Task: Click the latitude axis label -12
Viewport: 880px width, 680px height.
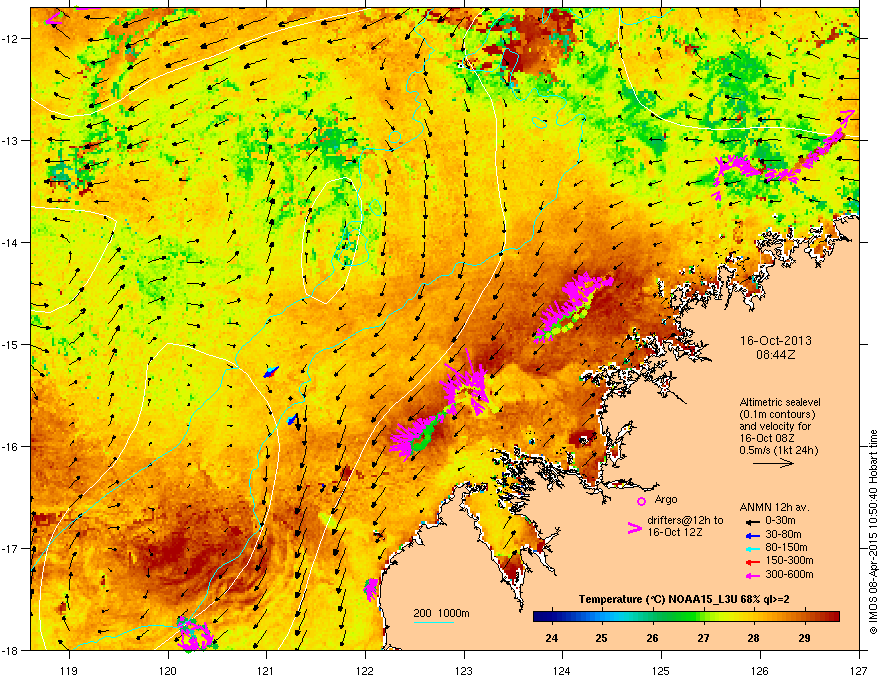Action: [x=11, y=39]
